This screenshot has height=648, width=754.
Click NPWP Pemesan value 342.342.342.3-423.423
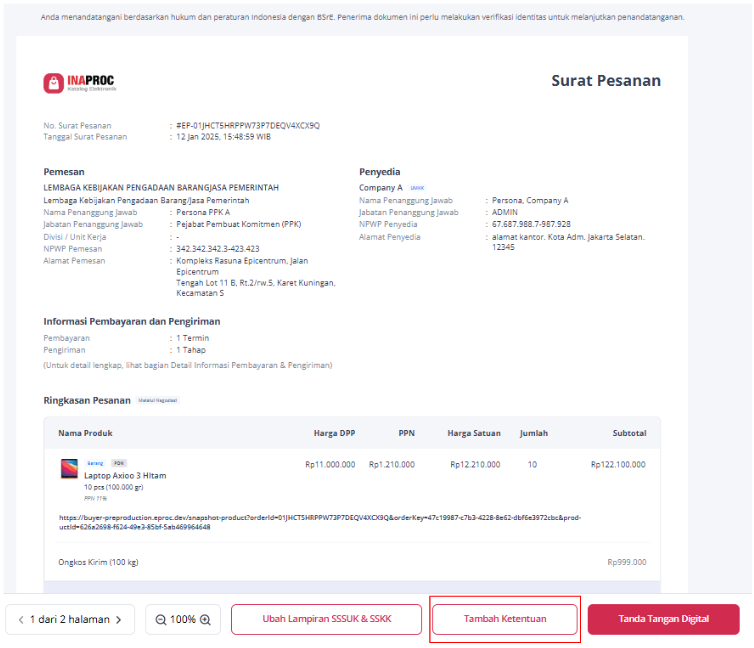coord(218,249)
